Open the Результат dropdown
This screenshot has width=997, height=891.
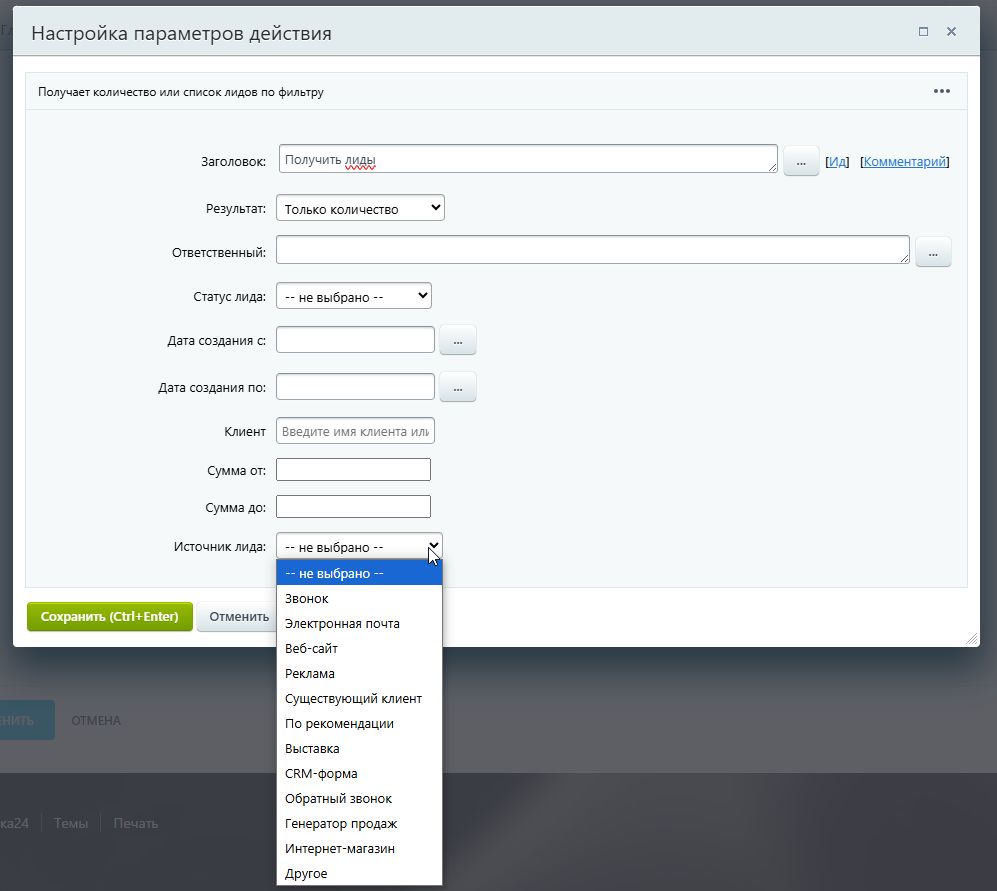[x=360, y=209]
